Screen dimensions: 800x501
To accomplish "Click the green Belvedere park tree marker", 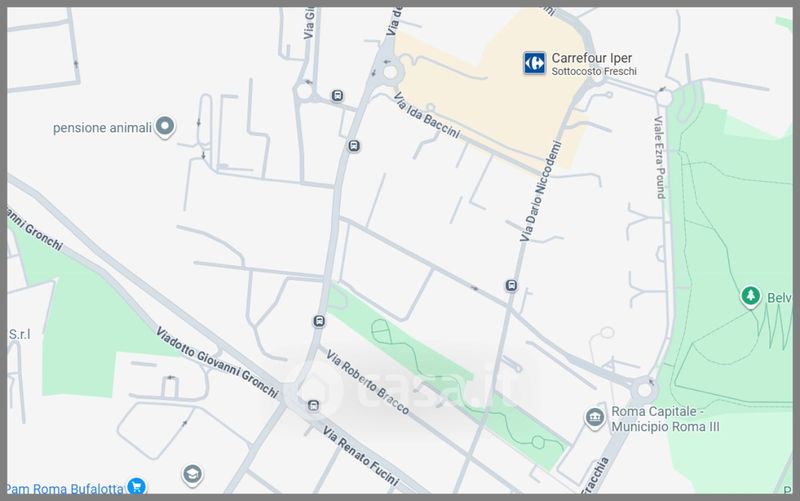I will click(x=751, y=297).
